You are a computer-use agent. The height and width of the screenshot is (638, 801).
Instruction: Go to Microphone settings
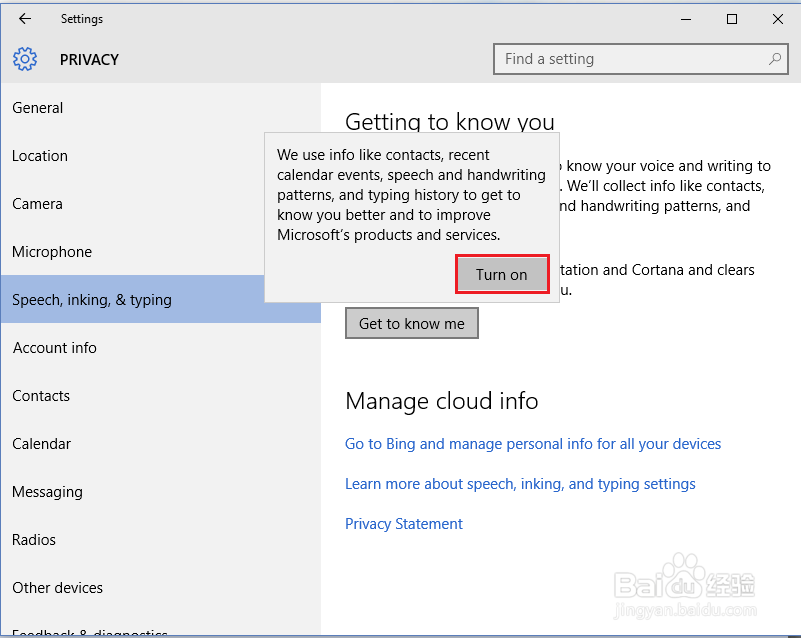coord(160,252)
